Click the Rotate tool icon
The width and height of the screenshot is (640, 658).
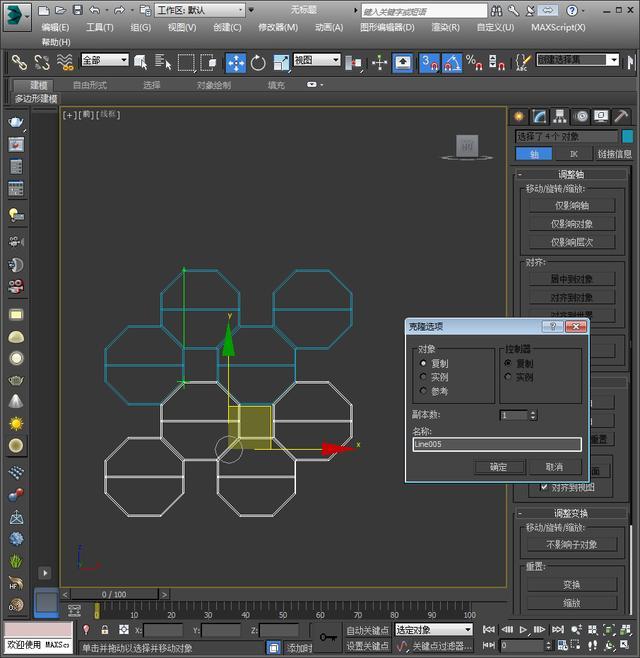[258, 62]
